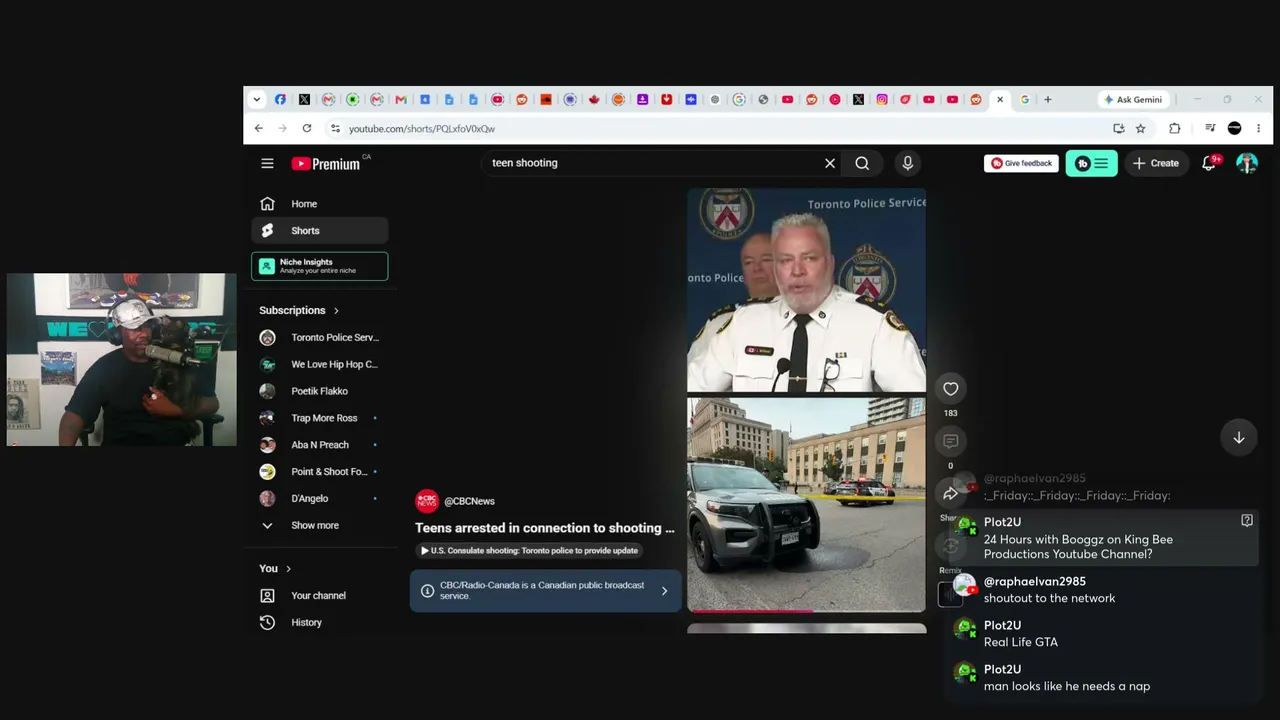Screen dimensions: 1280x720
Task: Reload the YouTube page
Action: [x=307, y=128]
